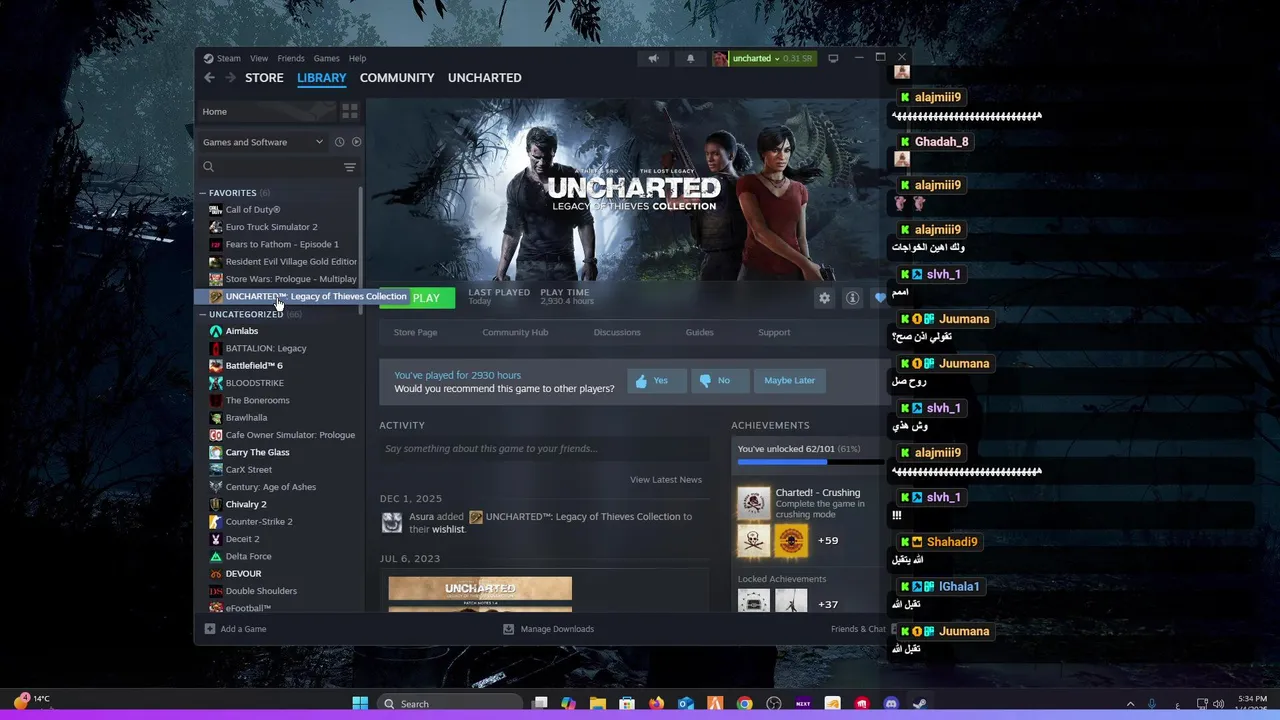Show ready-to-play games filter icon
1280x720 pixels.
[356, 142]
